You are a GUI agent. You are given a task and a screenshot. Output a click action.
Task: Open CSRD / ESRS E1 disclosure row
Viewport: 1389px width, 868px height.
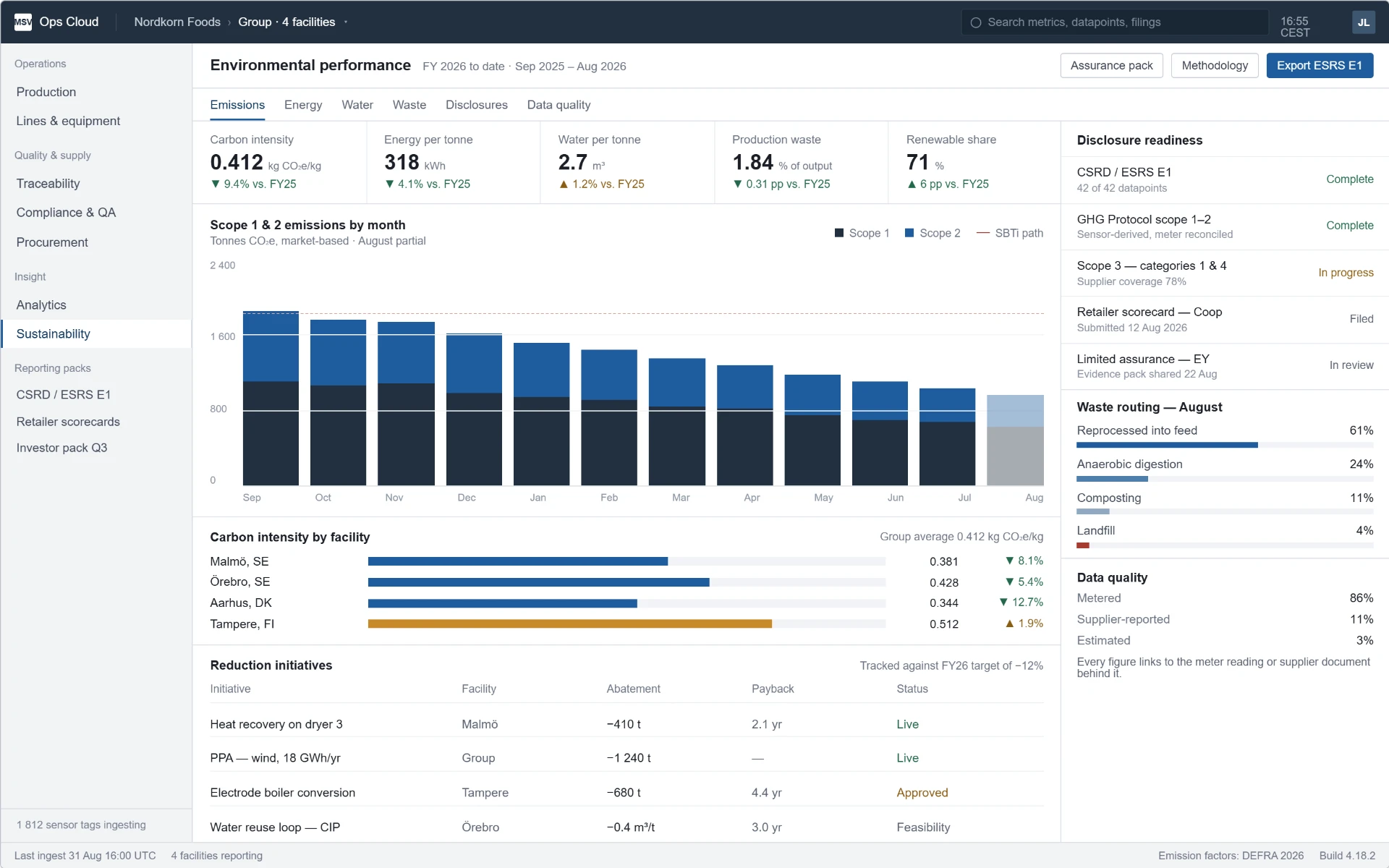pos(1225,180)
